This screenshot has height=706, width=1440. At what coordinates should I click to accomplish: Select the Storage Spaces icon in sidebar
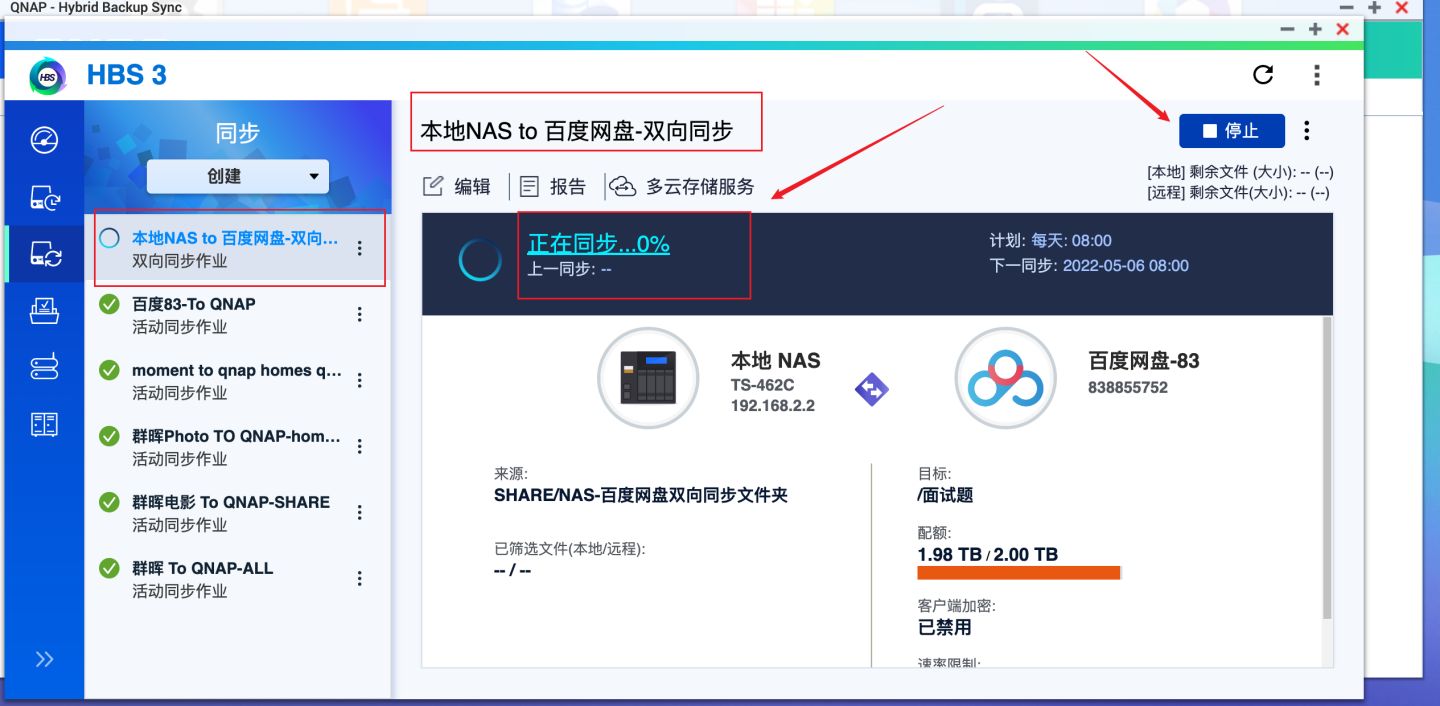[x=44, y=367]
